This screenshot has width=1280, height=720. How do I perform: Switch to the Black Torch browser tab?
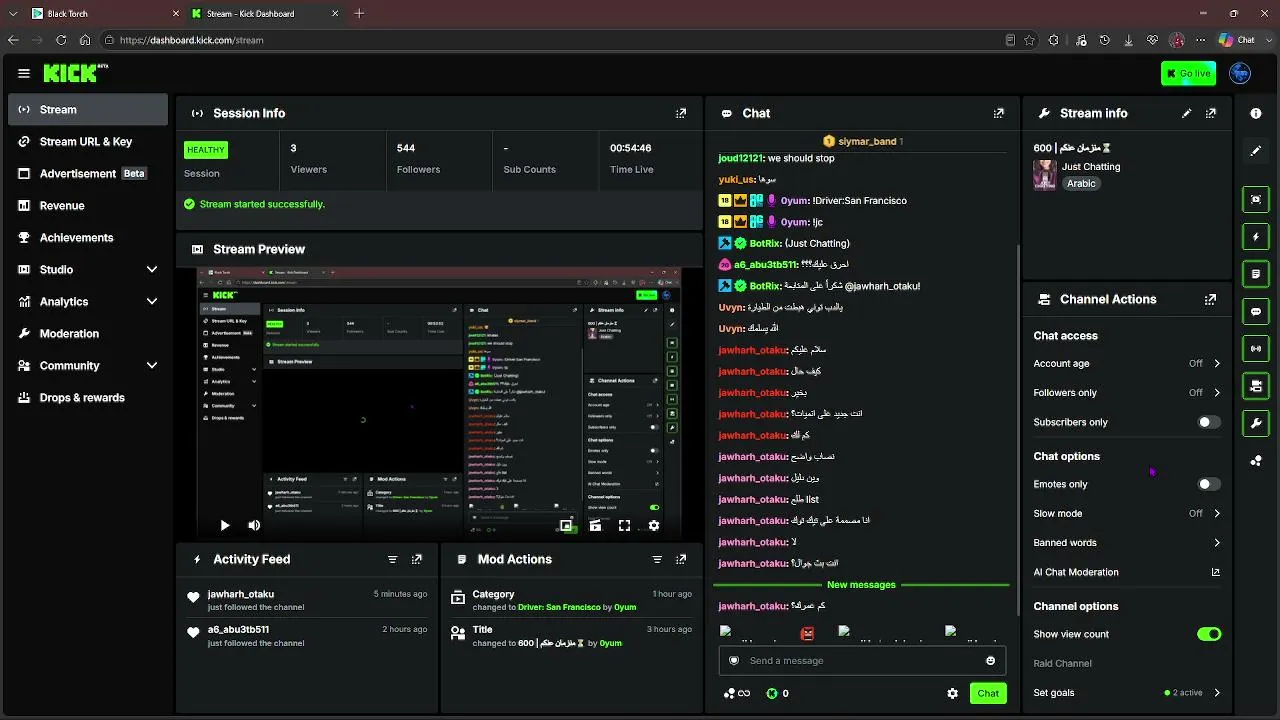click(105, 14)
